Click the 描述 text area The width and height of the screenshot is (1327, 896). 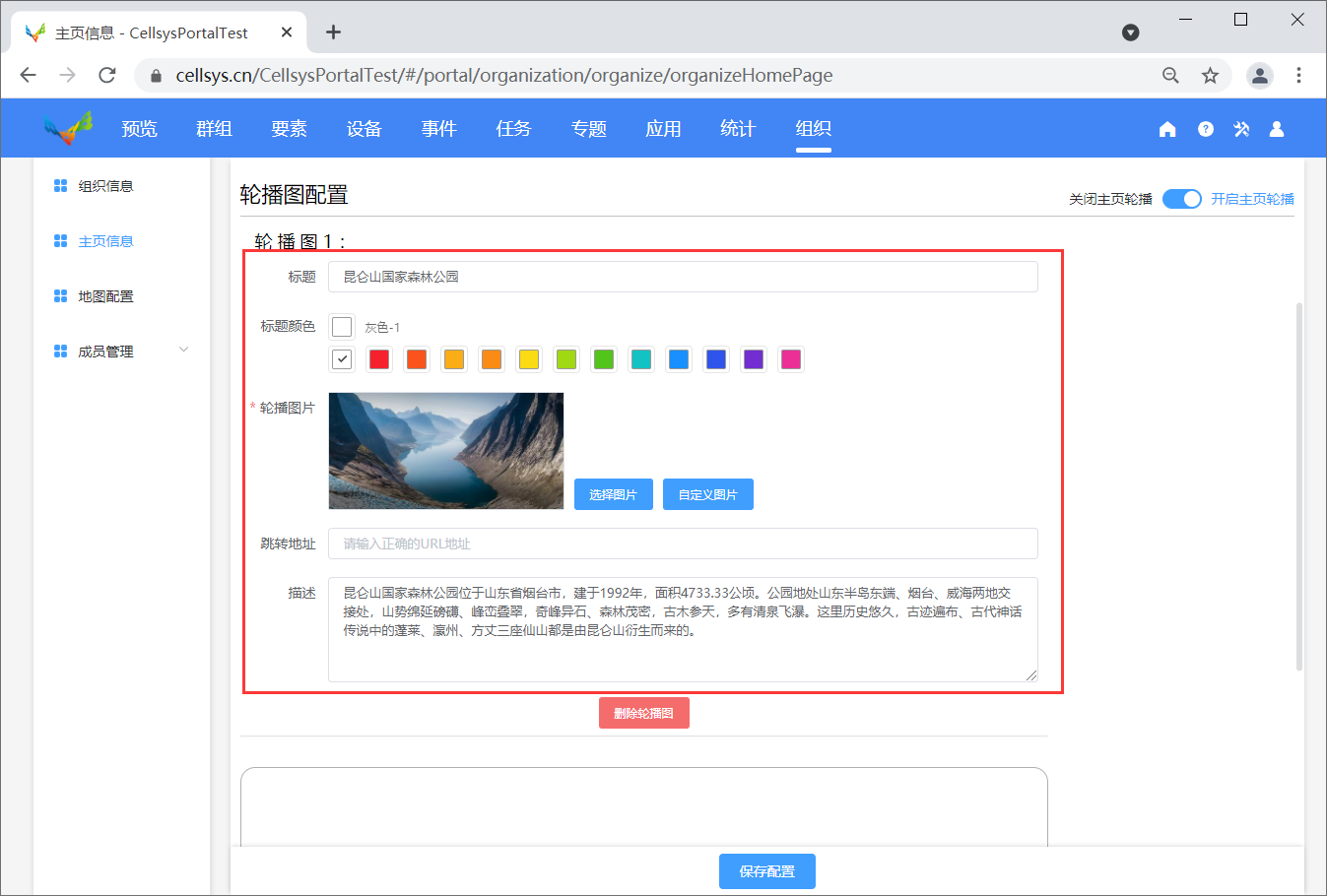coord(683,629)
